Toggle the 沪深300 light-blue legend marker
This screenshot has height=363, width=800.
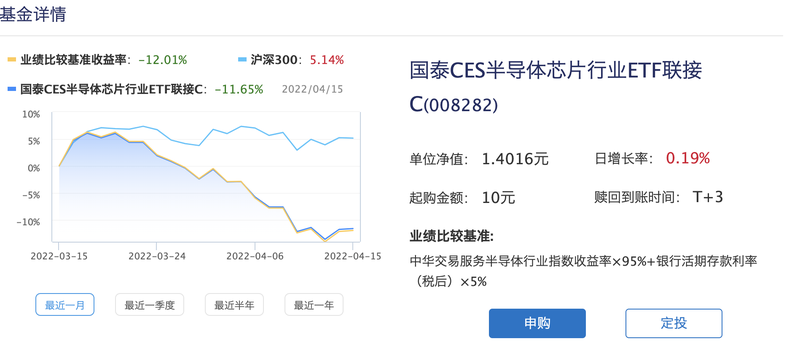pos(242,60)
